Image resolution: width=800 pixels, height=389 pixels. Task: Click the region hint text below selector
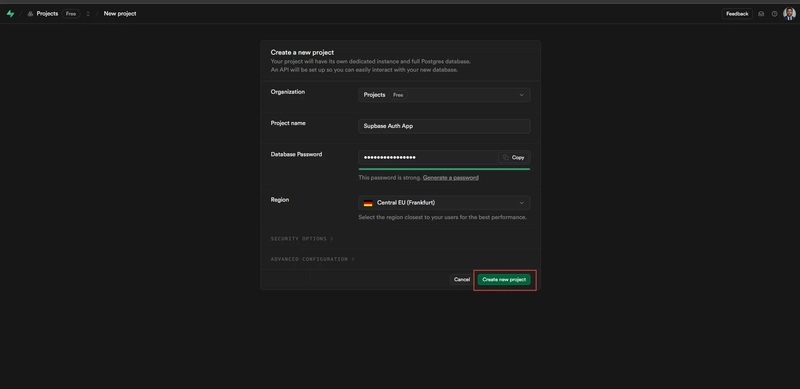[x=442, y=217]
